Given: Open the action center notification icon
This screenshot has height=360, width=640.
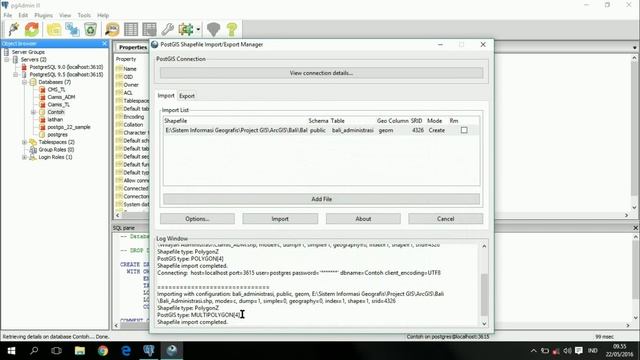Looking at the screenshot, I should tap(579, 351).
